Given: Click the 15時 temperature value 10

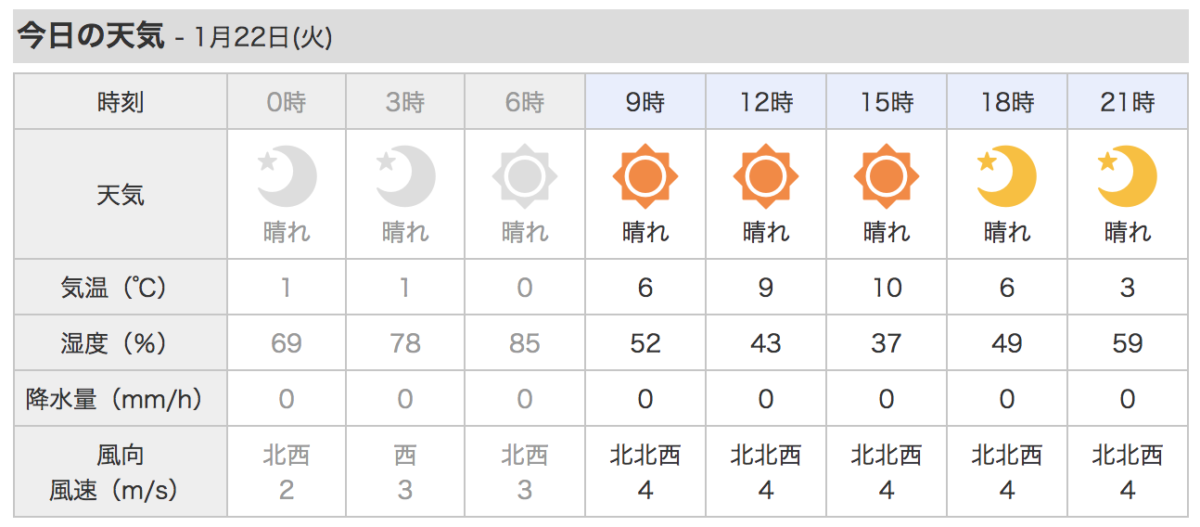Looking at the screenshot, I should tap(886, 288).
